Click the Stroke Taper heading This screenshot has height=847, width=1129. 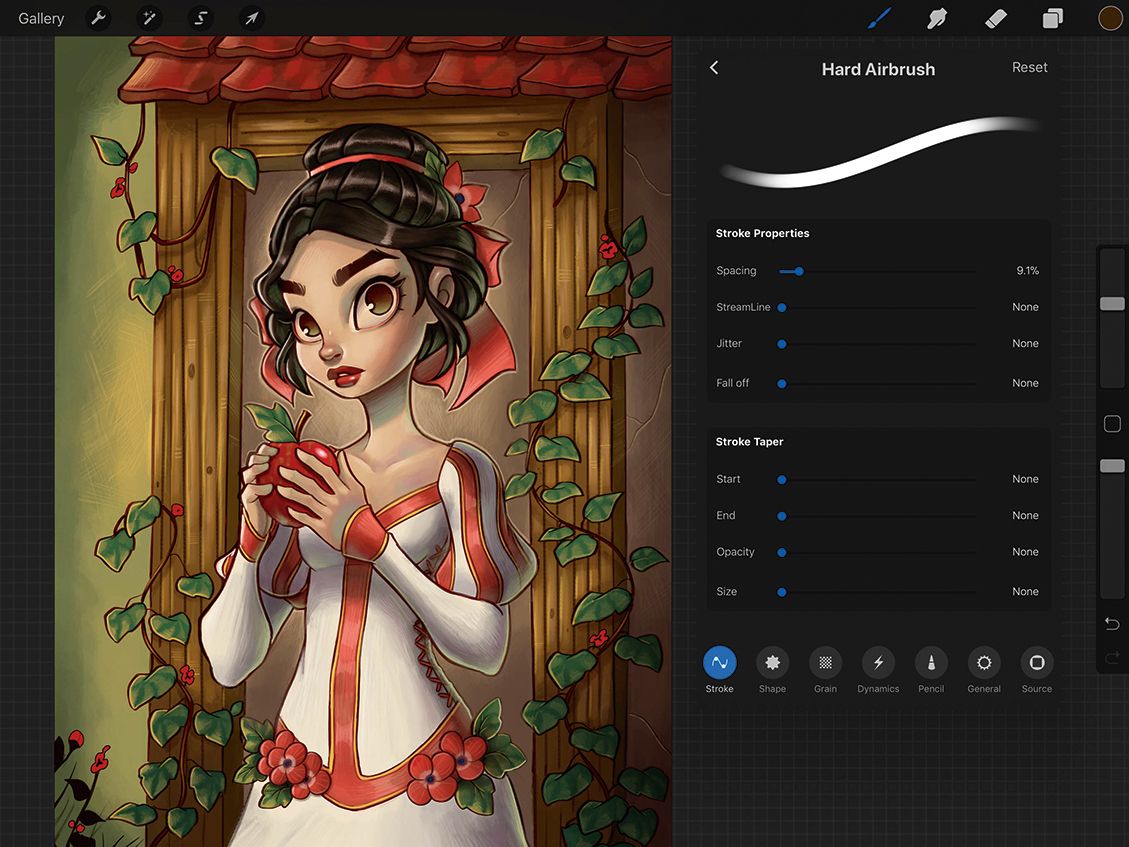[750, 442]
